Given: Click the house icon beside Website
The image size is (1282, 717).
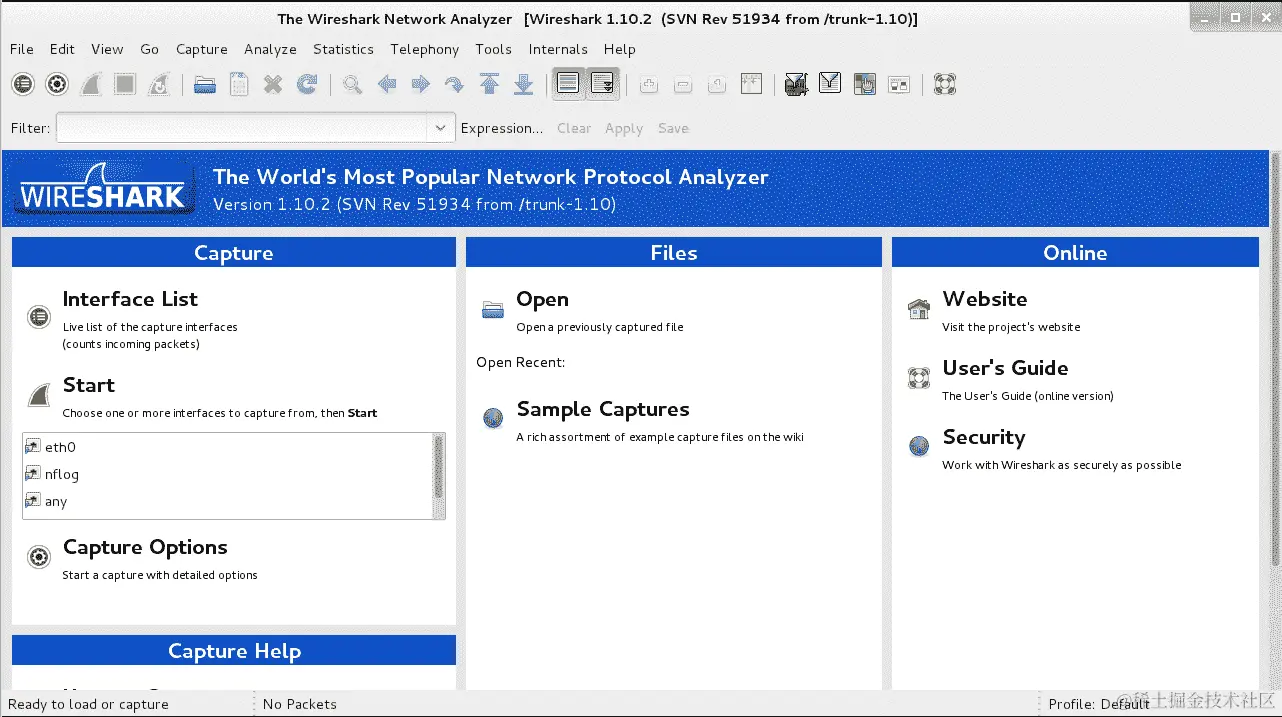Looking at the screenshot, I should pyautogui.click(x=919, y=309).
